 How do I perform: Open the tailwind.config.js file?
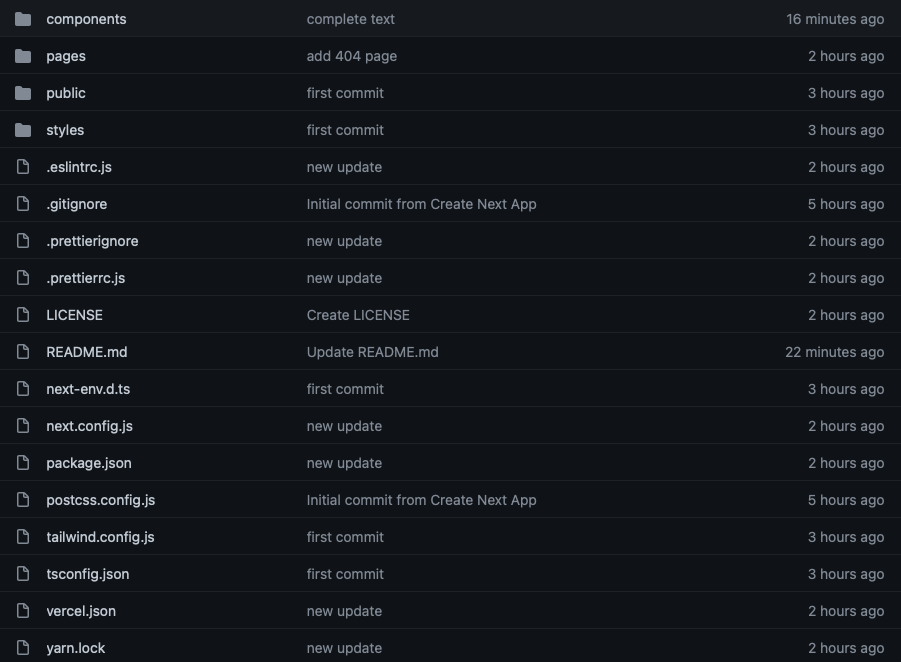[x=100, y=536]
